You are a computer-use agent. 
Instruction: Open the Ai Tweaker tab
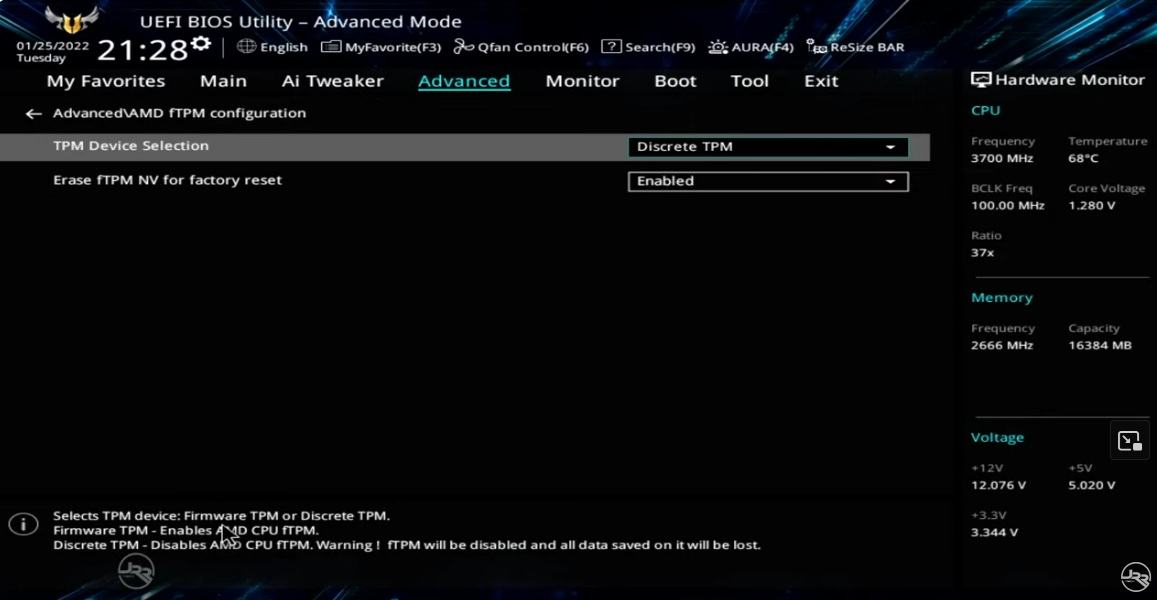(x=333, y=81)
